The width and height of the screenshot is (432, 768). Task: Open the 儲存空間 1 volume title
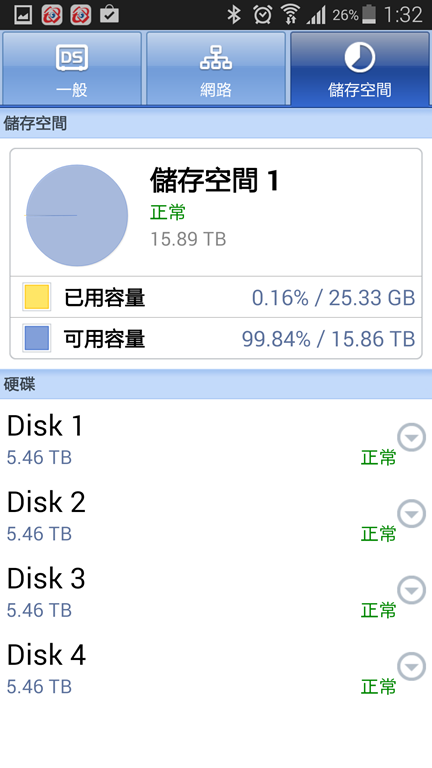click(x=215, y=180)
